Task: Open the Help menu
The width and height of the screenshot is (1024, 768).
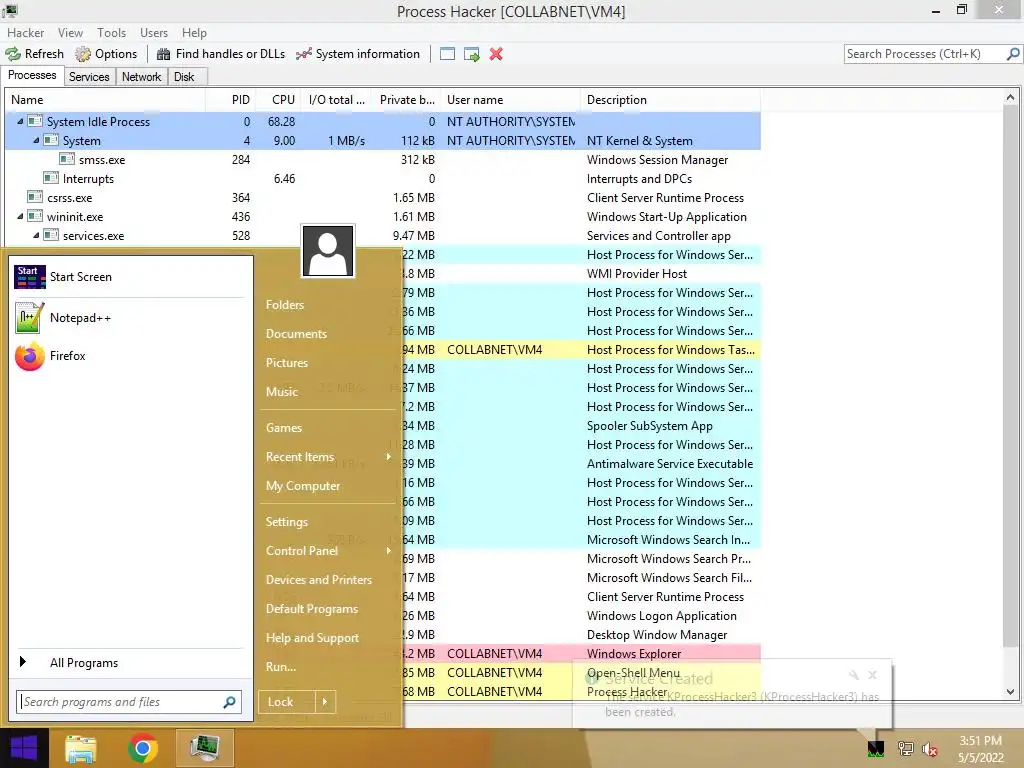Action: [194, 33]
